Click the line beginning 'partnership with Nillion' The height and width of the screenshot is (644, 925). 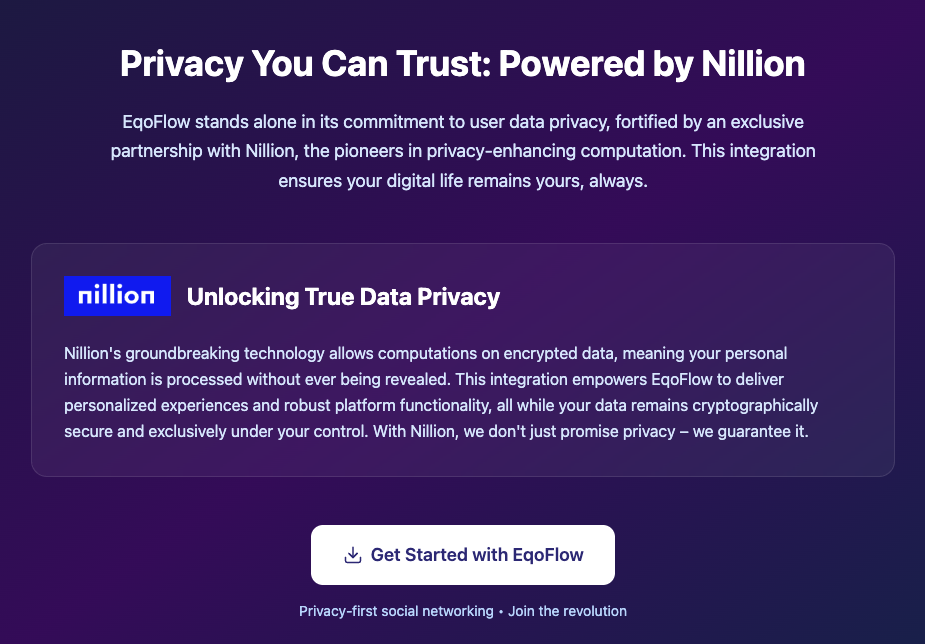(462, 152)
